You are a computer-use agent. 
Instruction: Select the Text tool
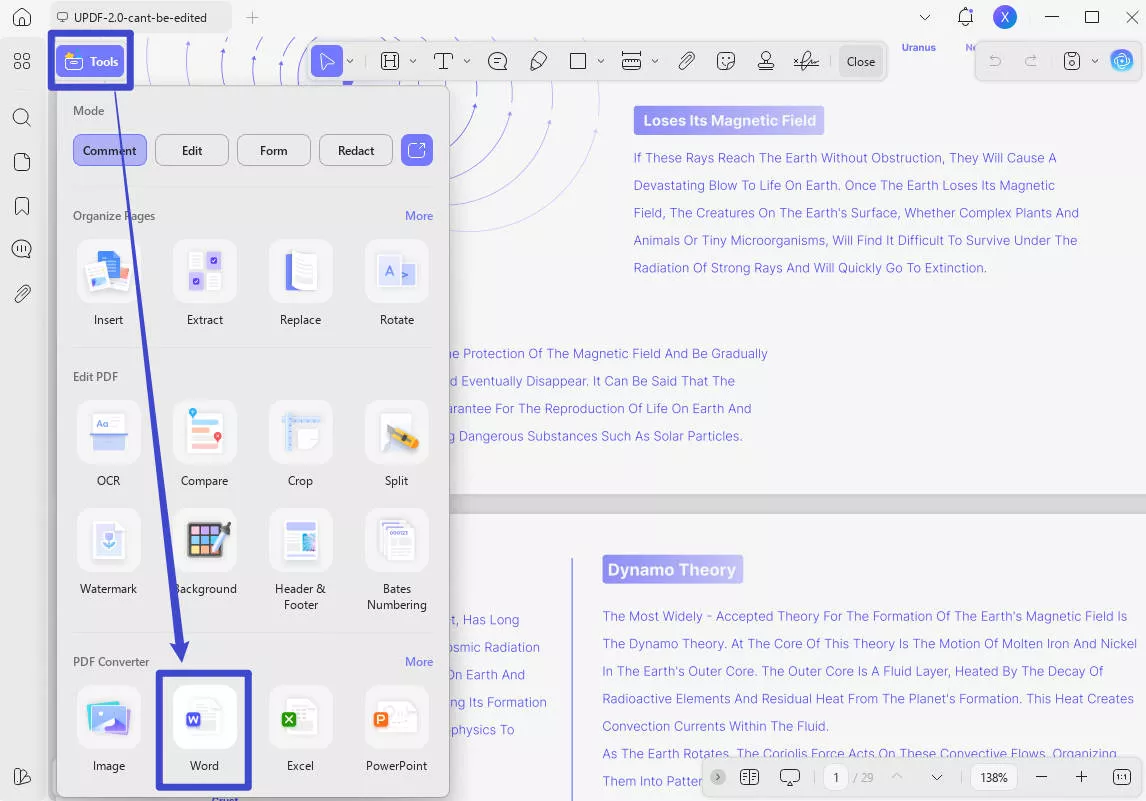click(443, 61)
